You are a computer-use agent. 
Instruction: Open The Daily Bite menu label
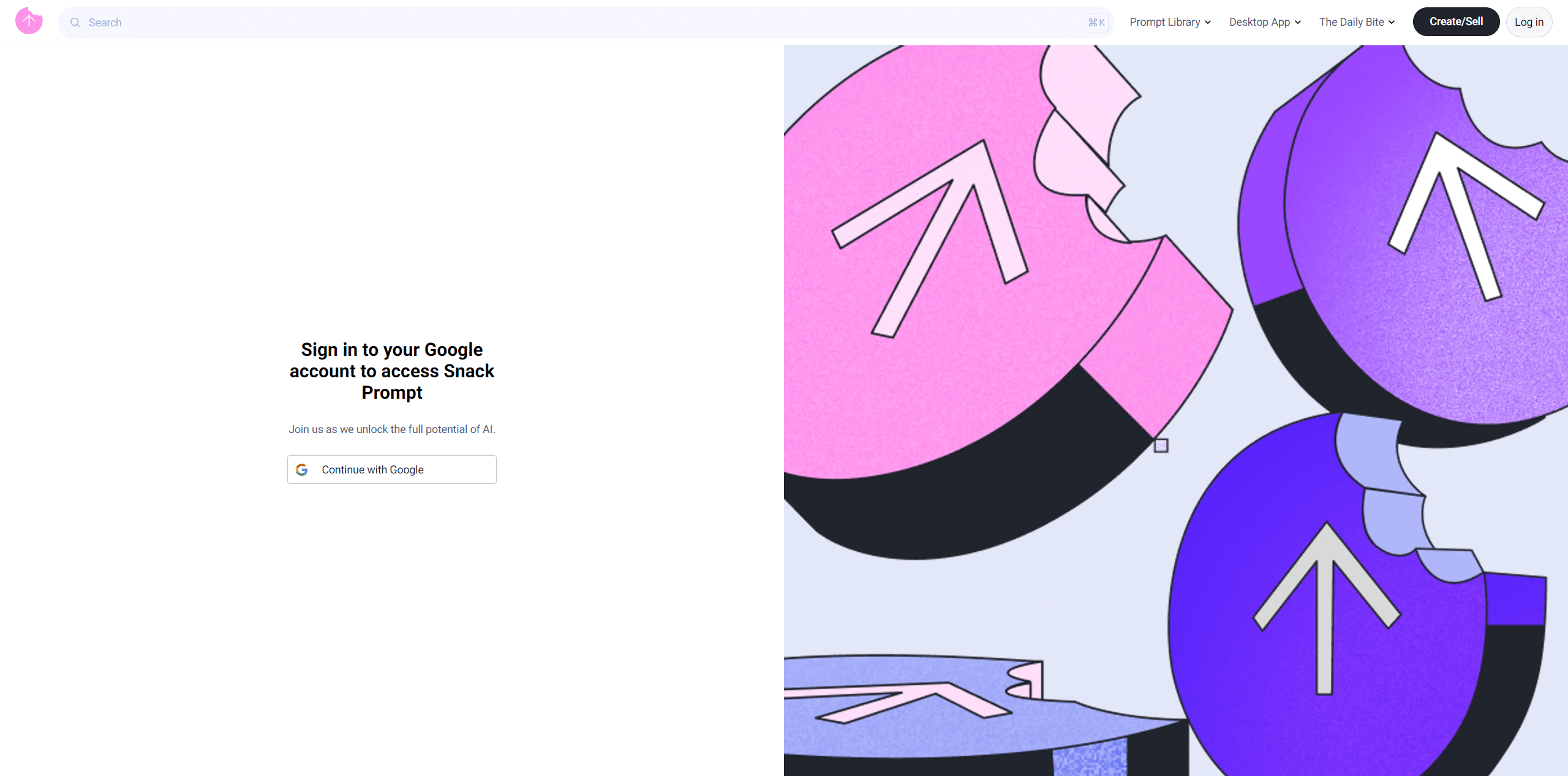(x=1351, y=22)
